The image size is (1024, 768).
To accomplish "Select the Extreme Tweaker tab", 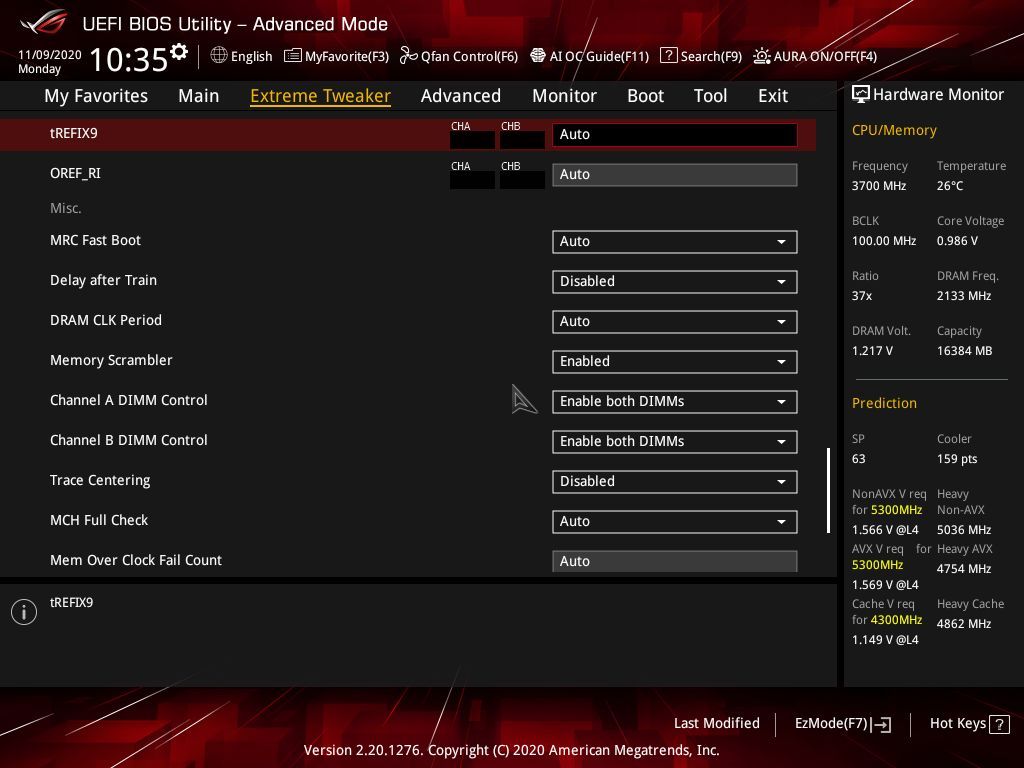I will (x=321, y=96).
